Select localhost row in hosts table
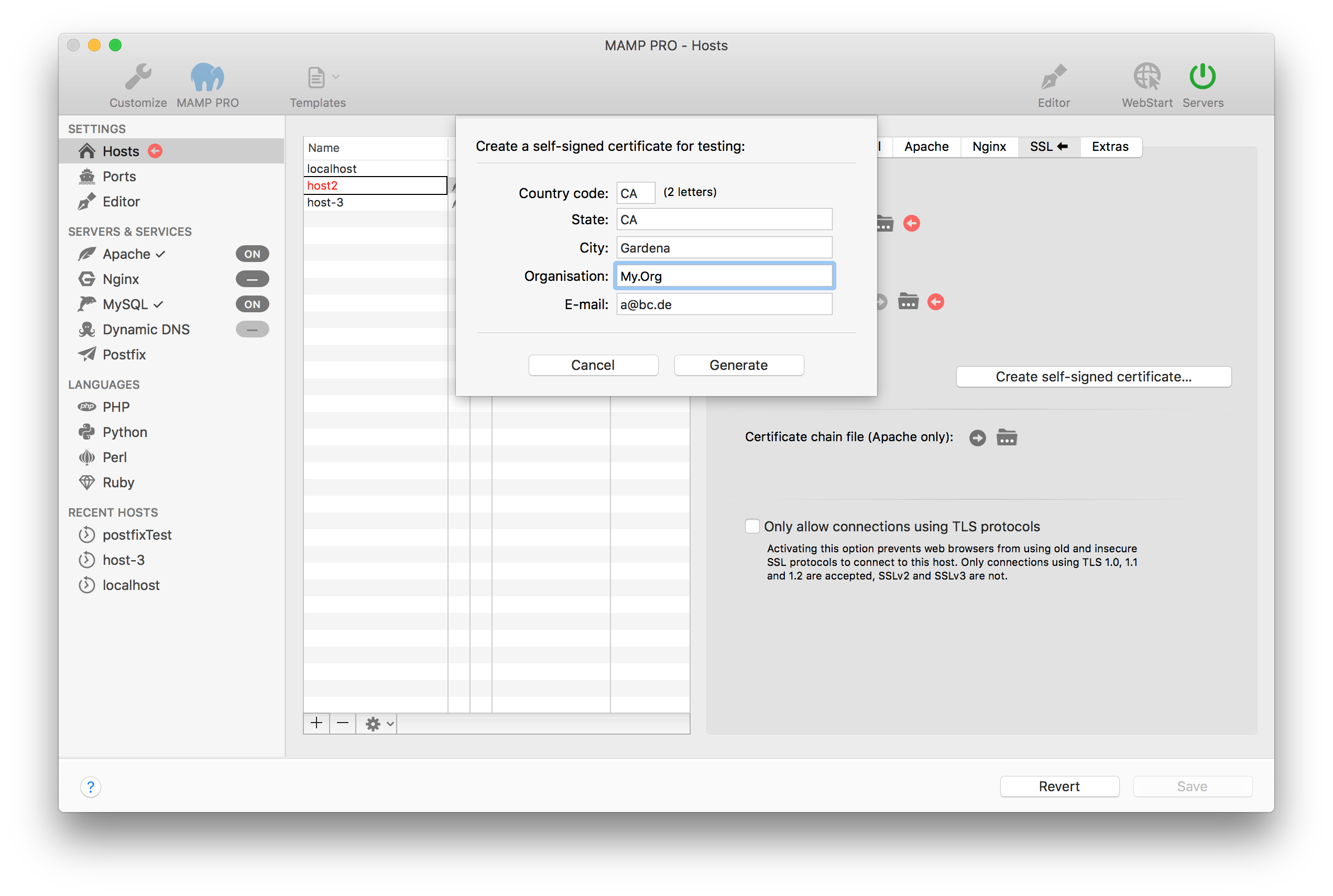This screenshot has width=1333, height=896. click(375, 169)
